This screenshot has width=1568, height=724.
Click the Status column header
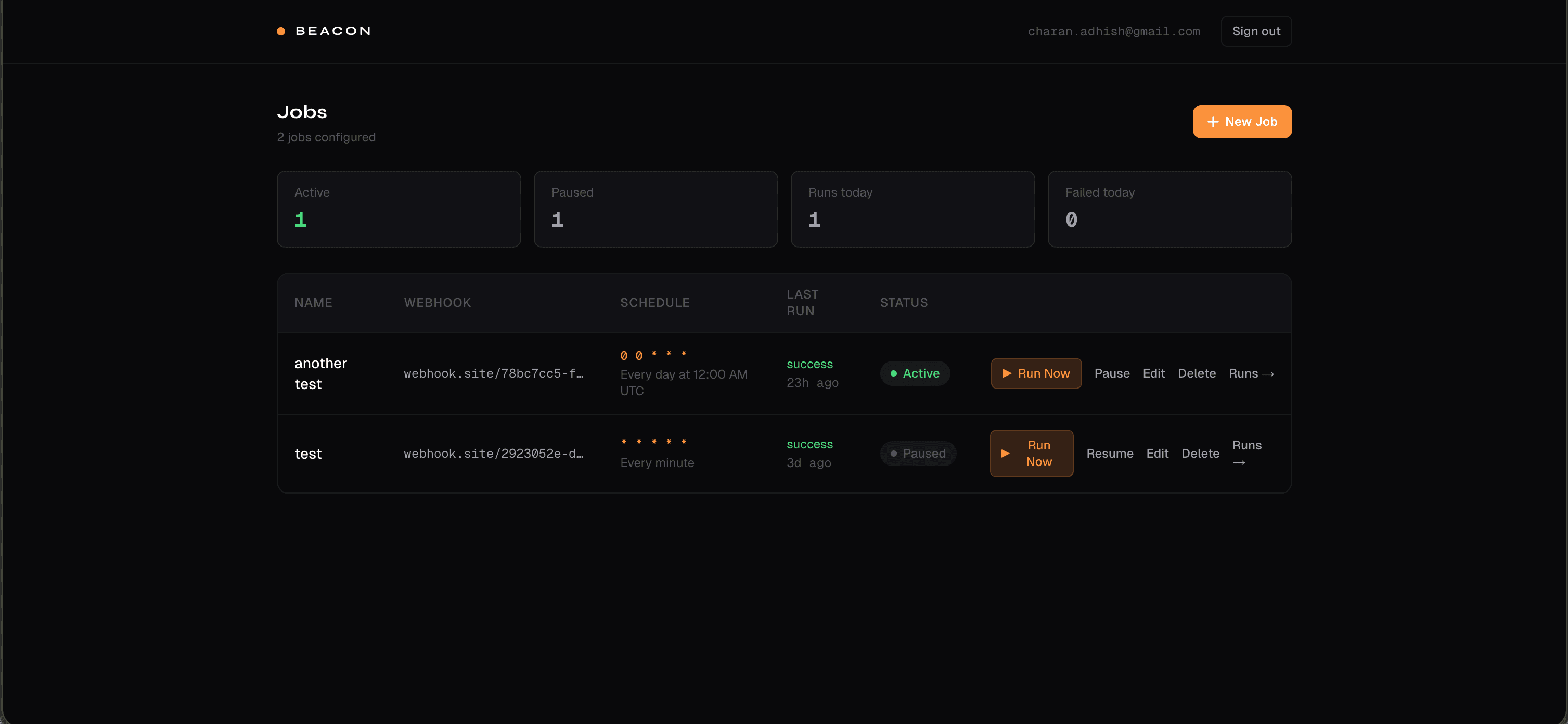[x=904, y=302]
